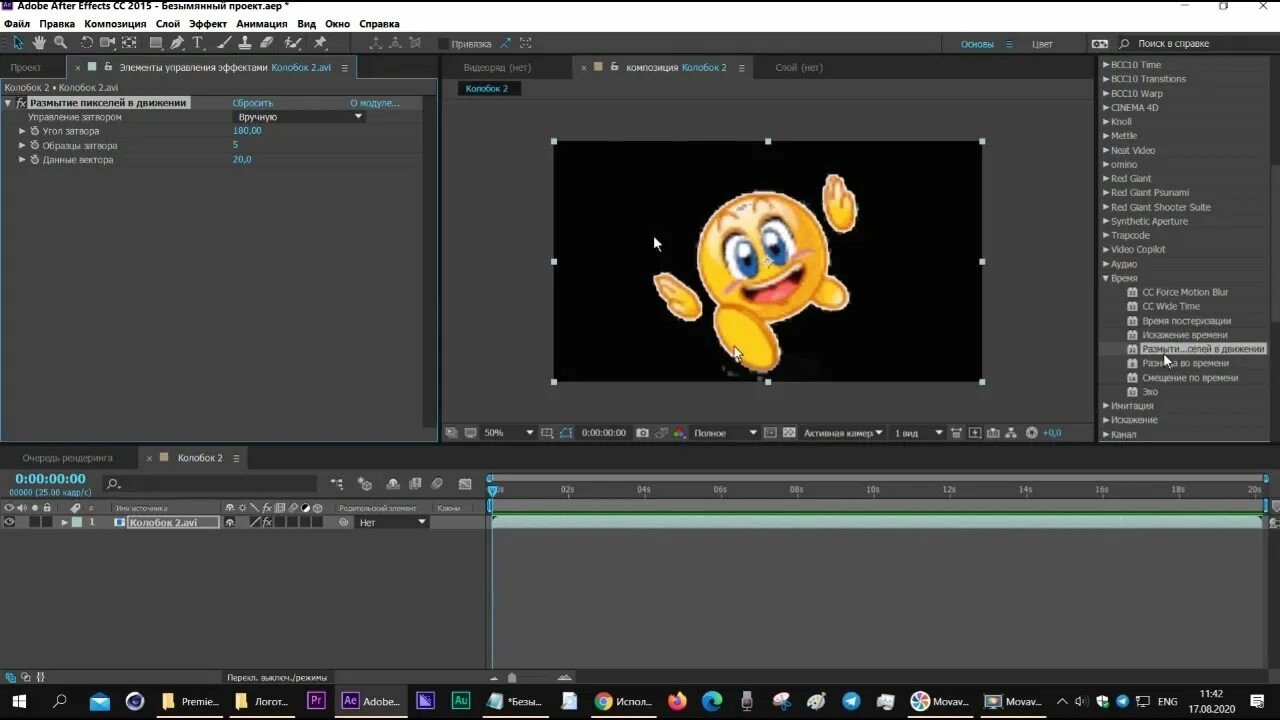Select the Rectangle shape tool
This screenshot has height=720, width=1280.
pyautogui.click(x=156, y=43)
